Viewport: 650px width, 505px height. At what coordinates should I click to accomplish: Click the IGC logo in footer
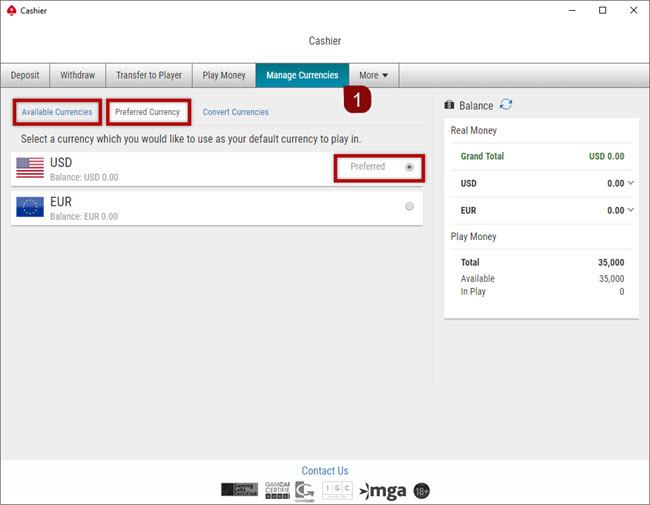337,489
